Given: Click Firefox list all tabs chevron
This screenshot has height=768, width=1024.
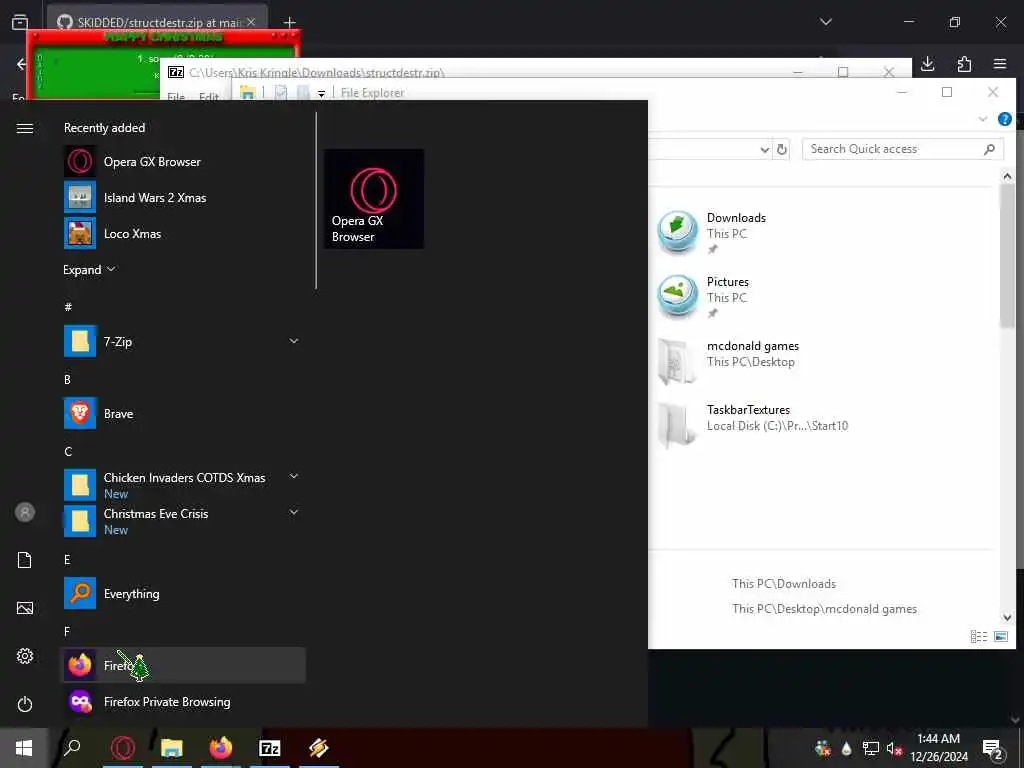Looking at the screenshot, I should [825, 22].
